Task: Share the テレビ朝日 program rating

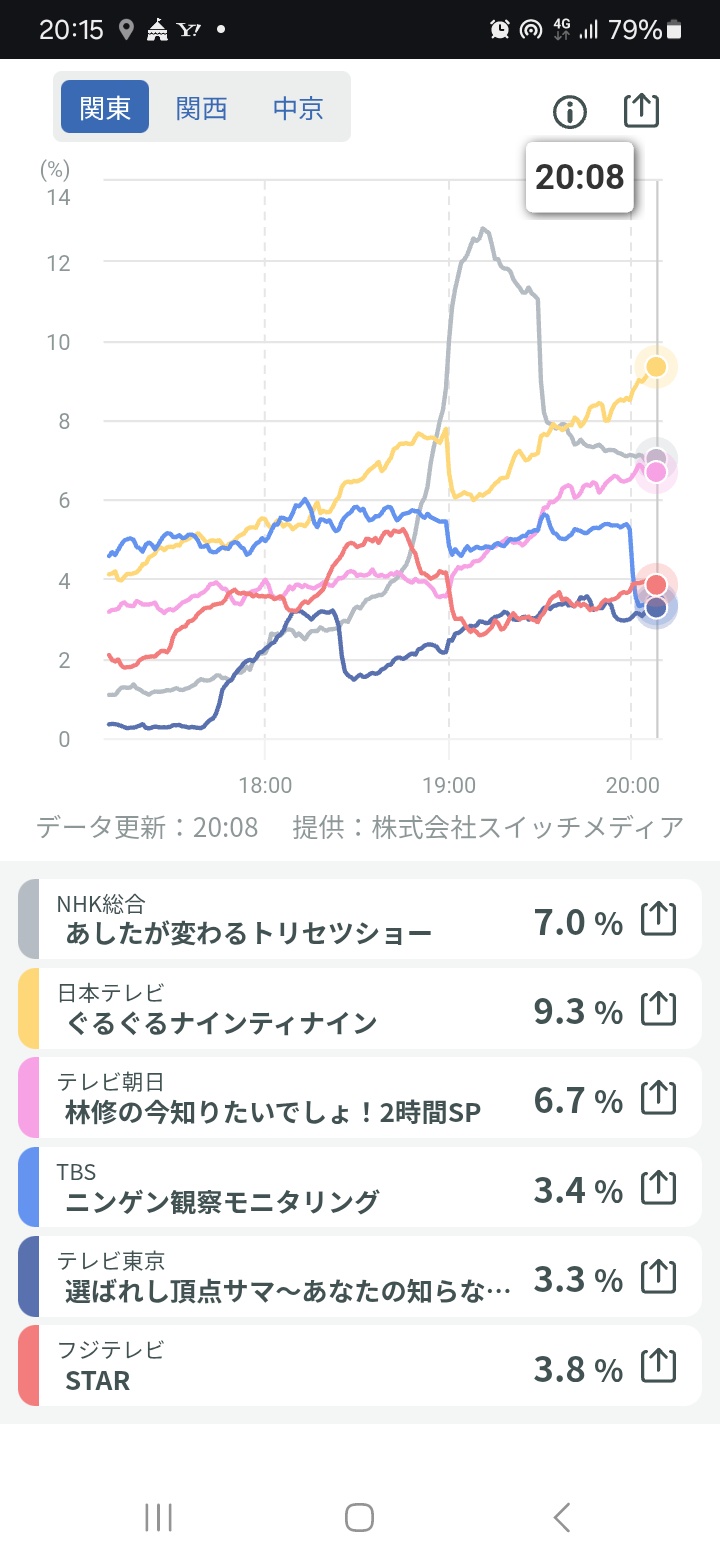Action: 658,1098
